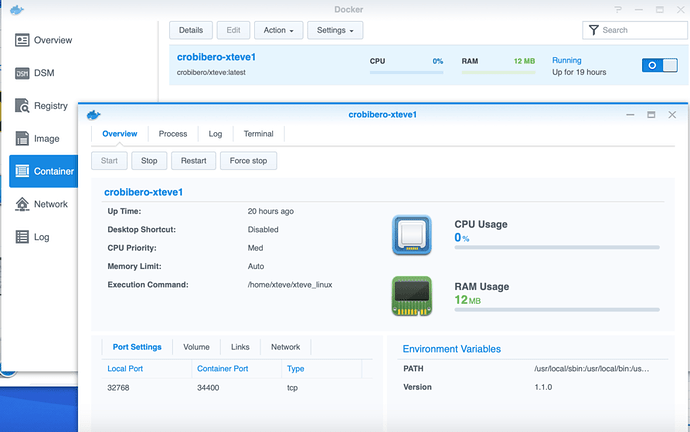The height and width of the screenshot is (432, 690).
Task: Click the crobibero/xteve:latest image name
Action: (211, 73)
